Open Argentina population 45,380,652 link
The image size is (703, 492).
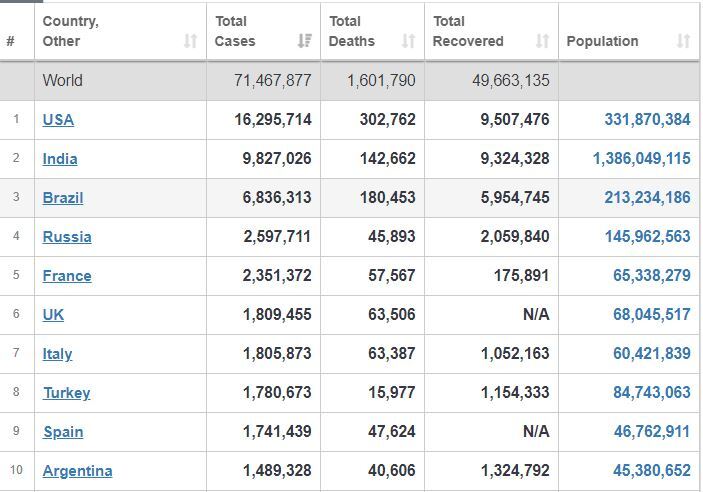click(652, 471)
